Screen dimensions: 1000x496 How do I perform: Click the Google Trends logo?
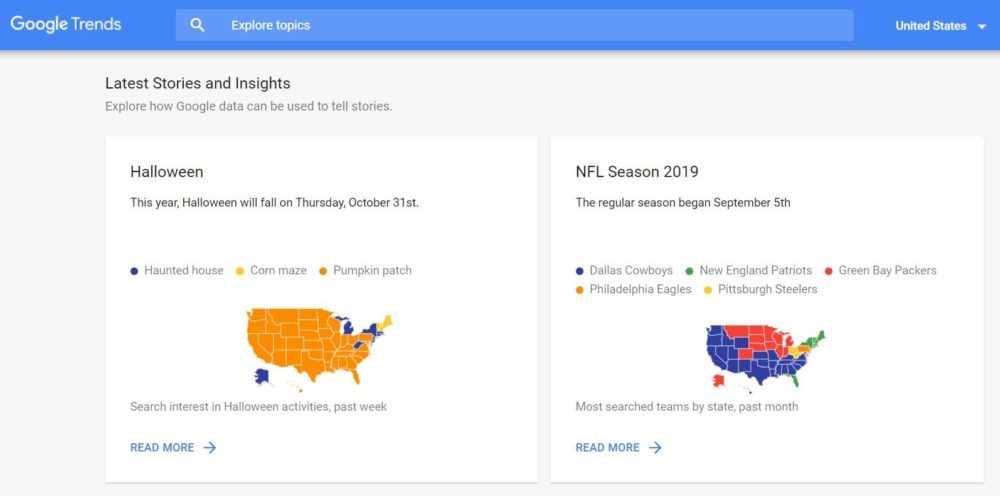point(66,24)
